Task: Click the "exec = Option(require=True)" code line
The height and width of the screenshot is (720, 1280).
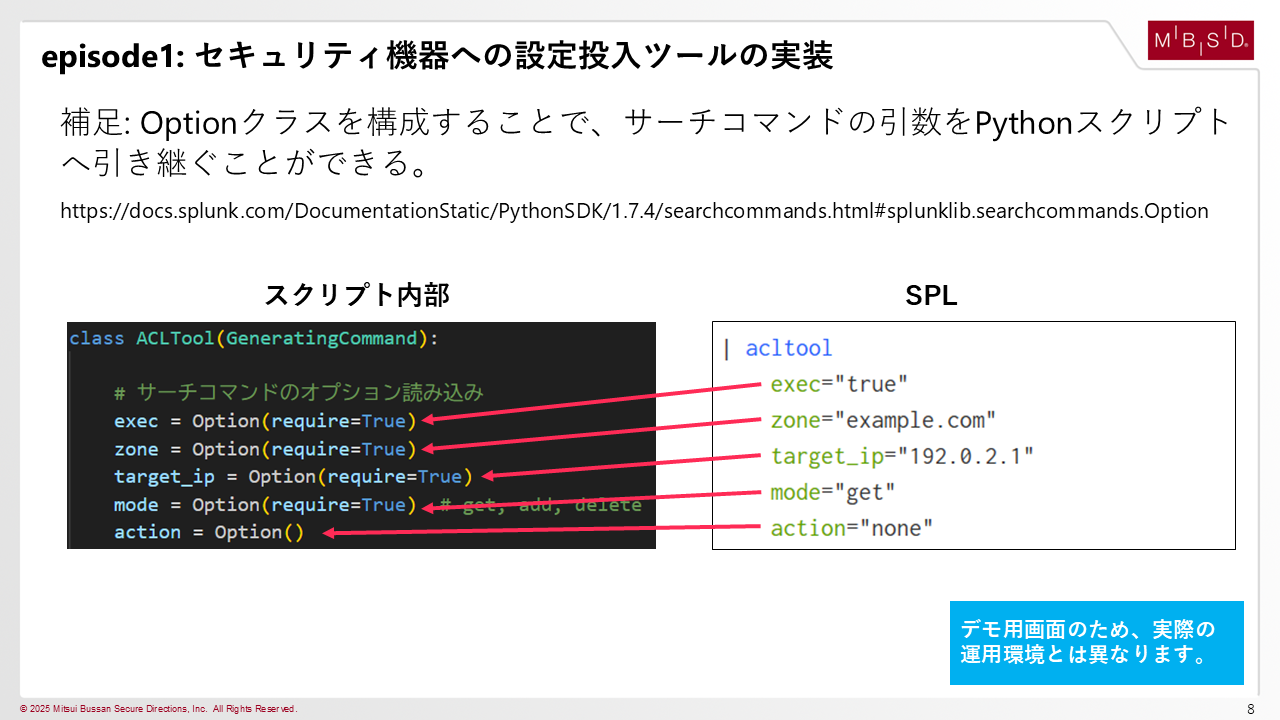Action: click(x=264, y=421)
